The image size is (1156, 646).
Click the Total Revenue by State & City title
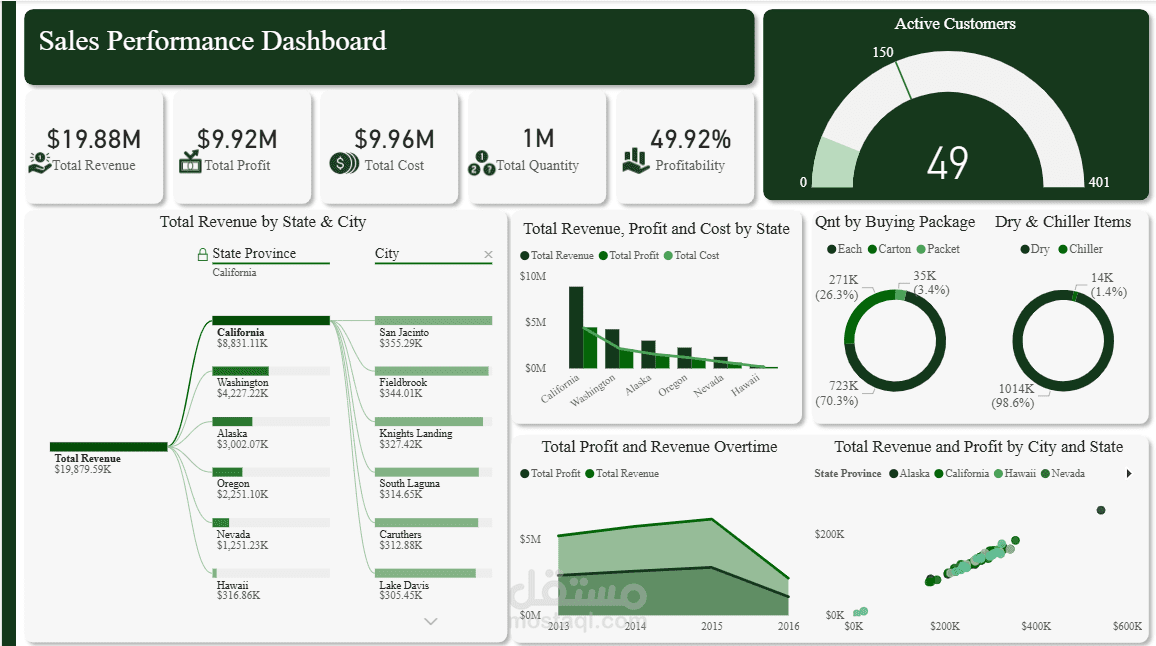(x=263, y=222)
